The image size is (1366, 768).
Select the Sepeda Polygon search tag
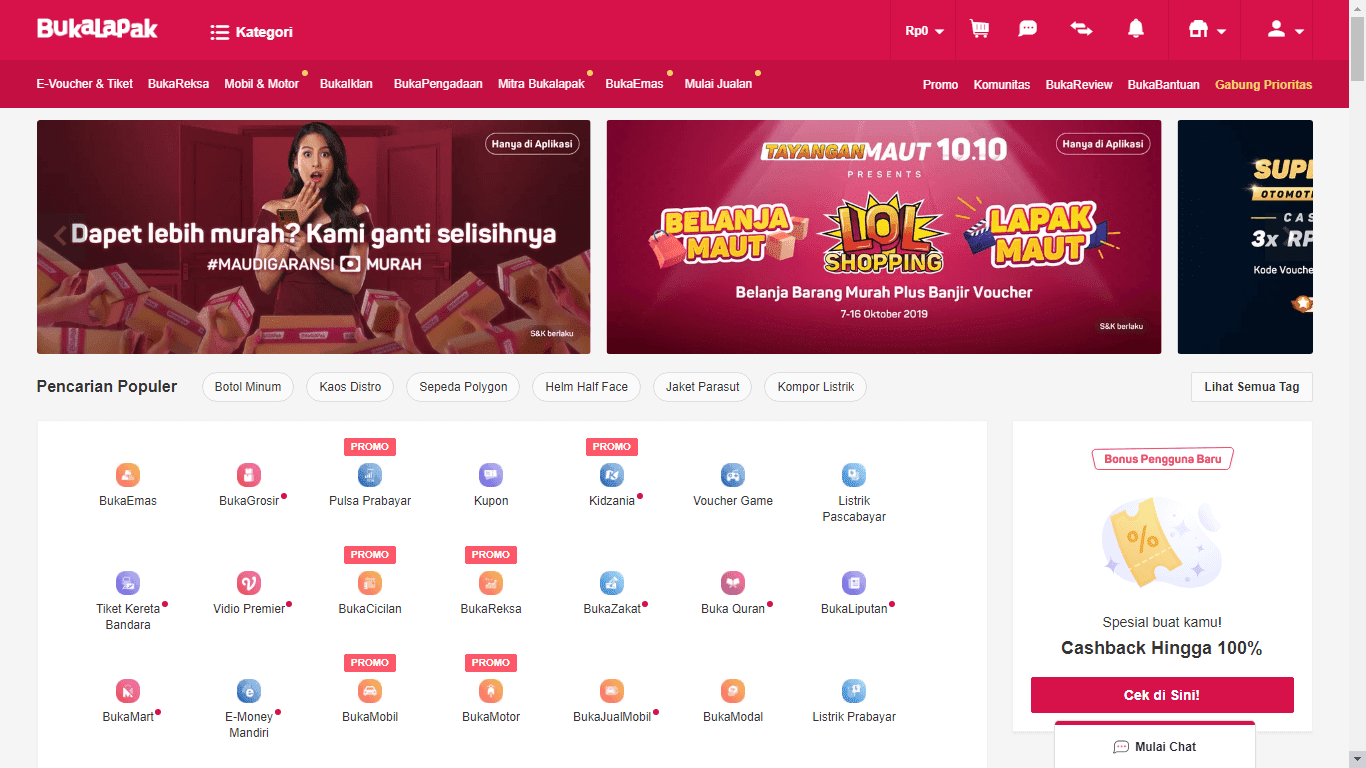coord(463,387)
